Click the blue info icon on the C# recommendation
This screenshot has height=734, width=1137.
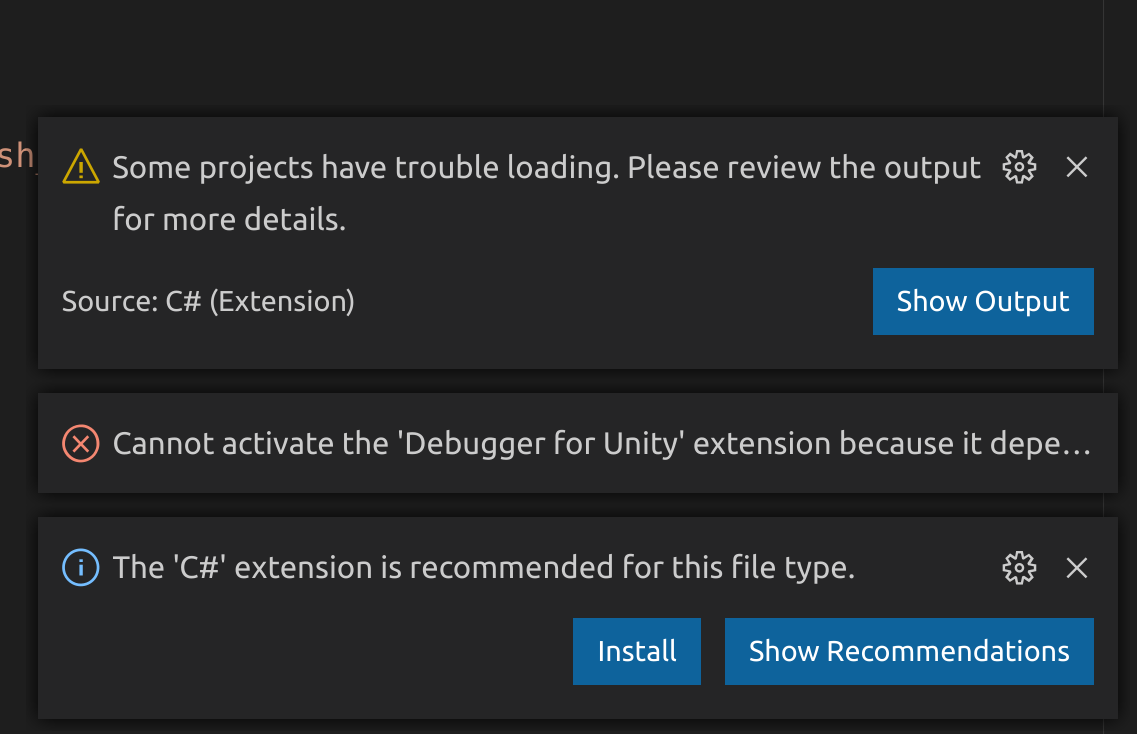(80, 567)
